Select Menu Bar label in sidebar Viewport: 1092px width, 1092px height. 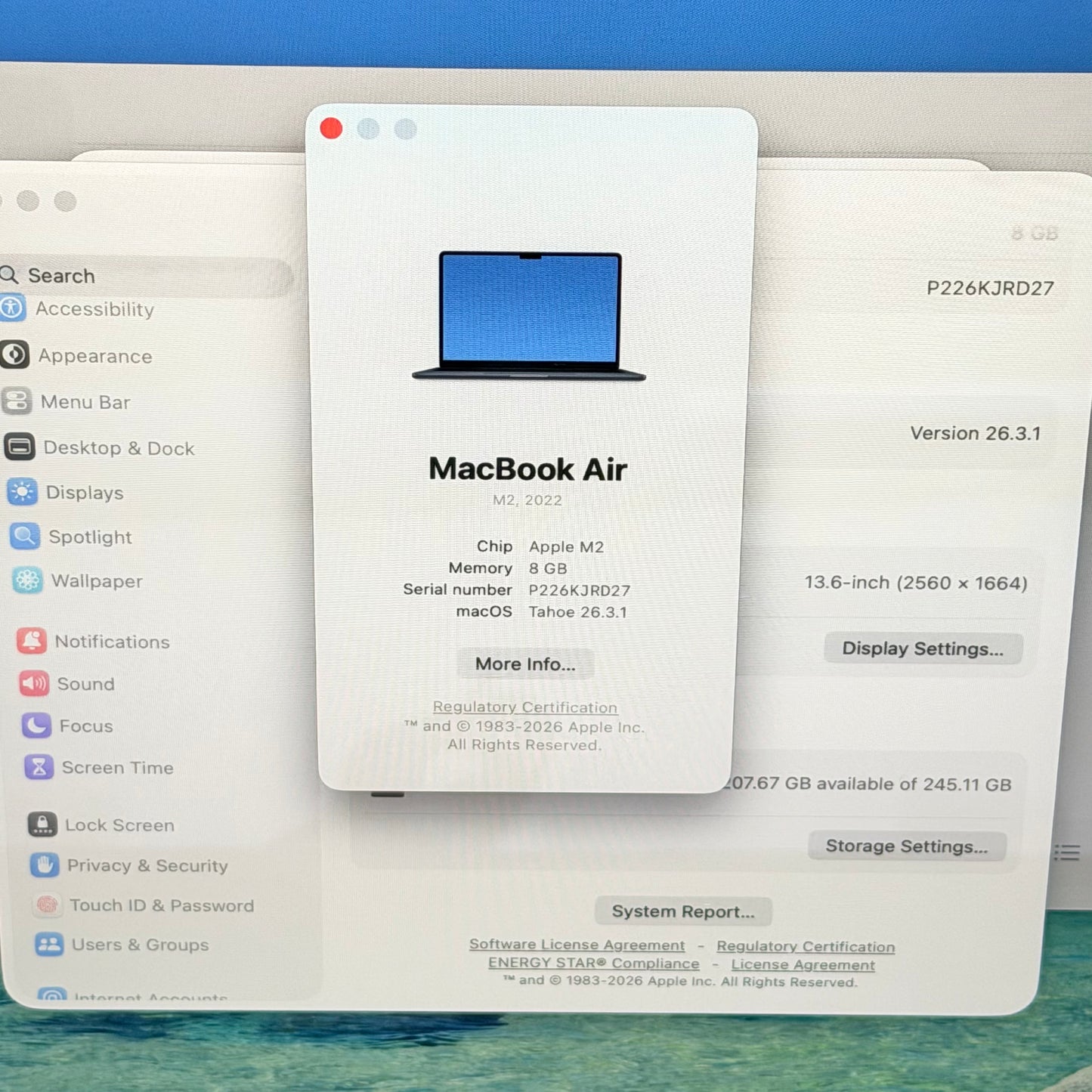click(x=85, y=402)
